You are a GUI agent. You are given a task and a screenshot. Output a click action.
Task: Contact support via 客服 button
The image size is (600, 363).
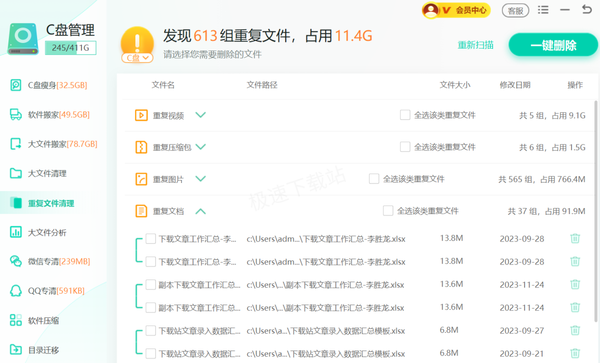[515, 11]
